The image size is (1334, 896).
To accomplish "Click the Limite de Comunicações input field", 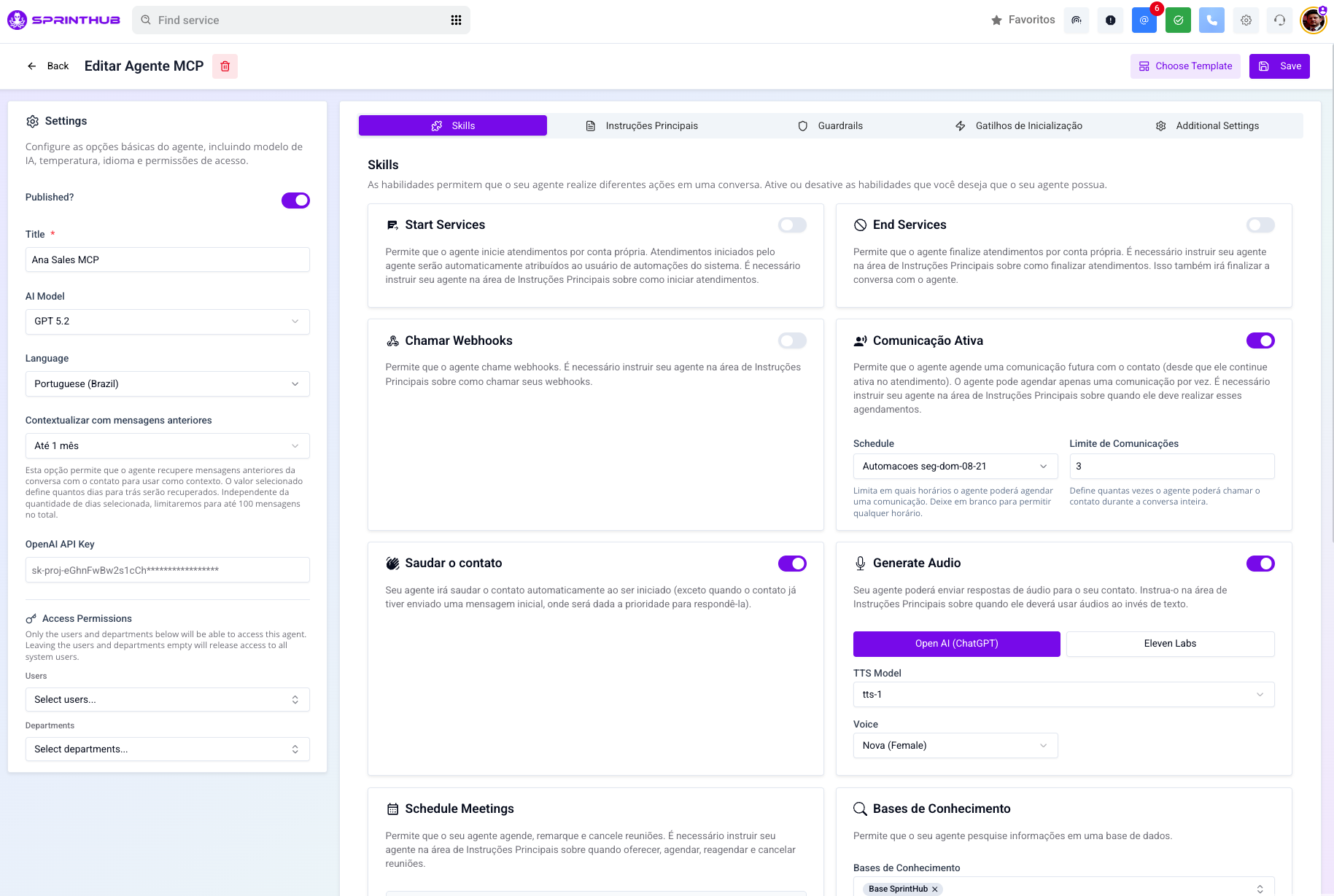I will (1171, 467).
